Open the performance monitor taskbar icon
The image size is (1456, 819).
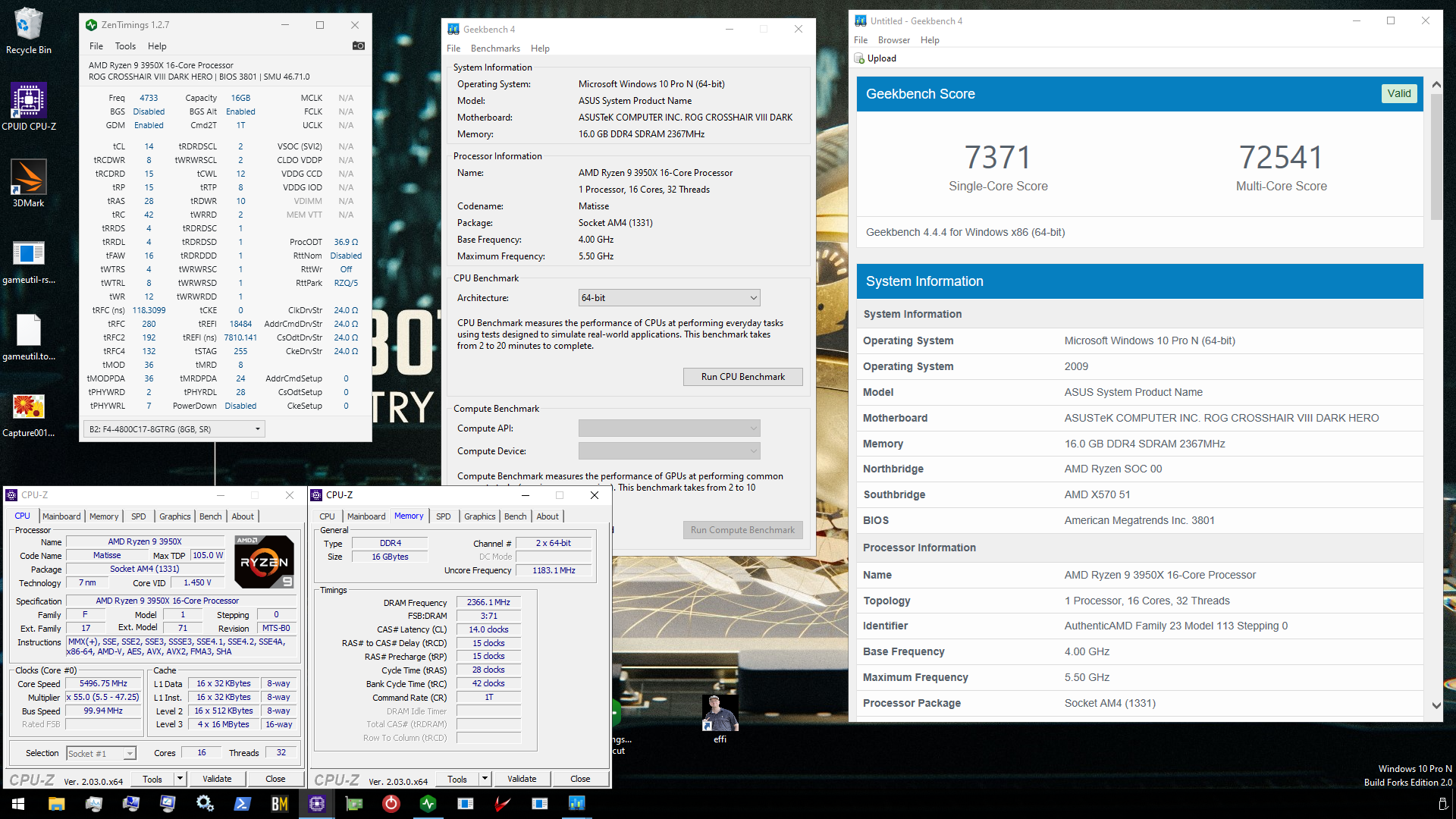pyautogui.click(x=93, y=803)
